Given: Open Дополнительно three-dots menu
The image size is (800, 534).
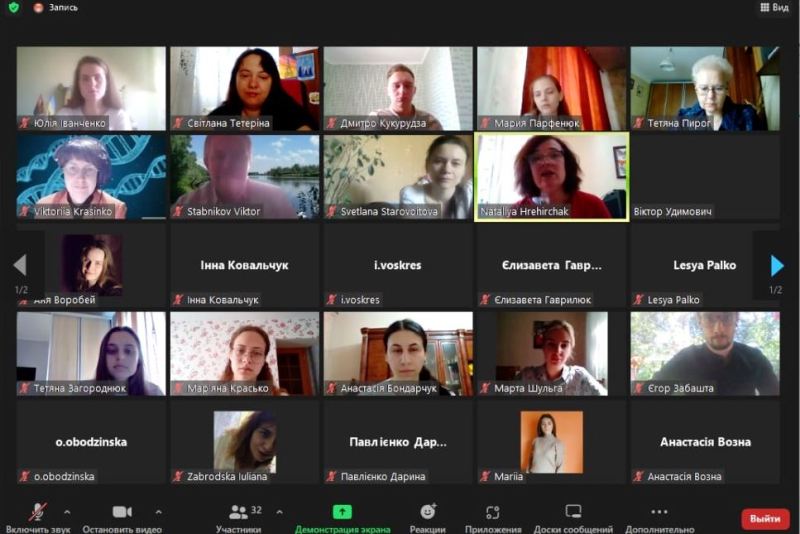Looking at the screenshot, I should pyautogui.click(x=659, y=512).
